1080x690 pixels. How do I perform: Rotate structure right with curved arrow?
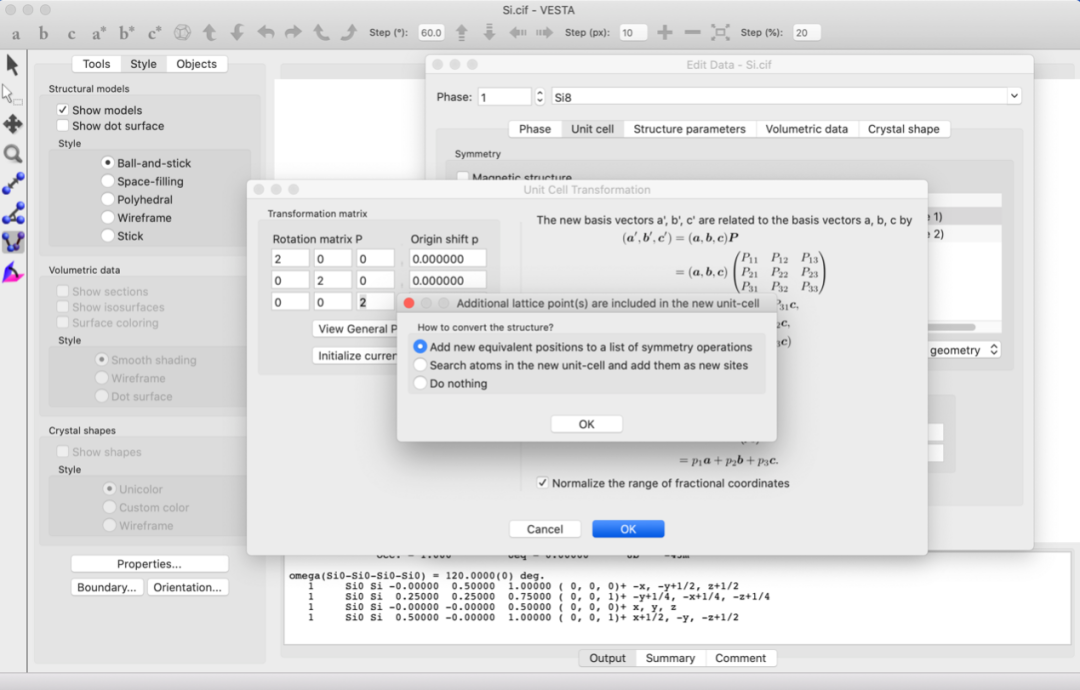click(293, 32)
